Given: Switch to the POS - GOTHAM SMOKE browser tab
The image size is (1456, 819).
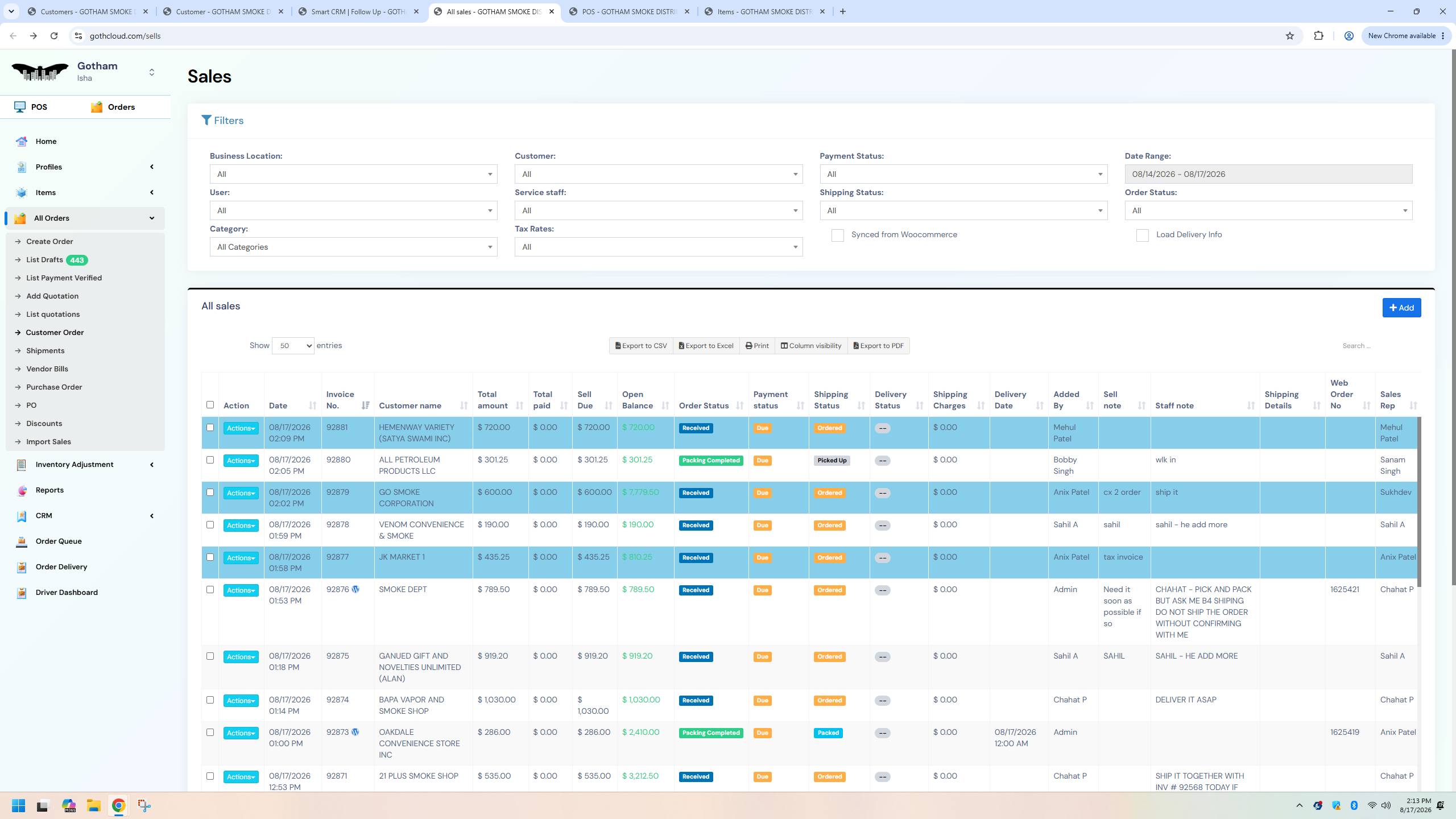Looking at the screenshot, I should 629,11.
